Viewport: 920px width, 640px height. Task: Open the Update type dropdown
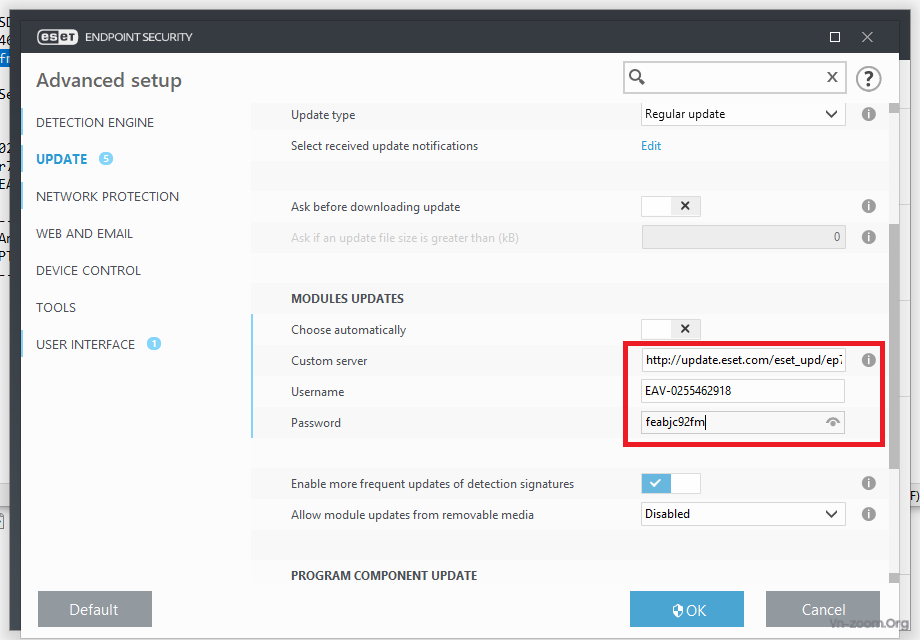pos(743,114)
